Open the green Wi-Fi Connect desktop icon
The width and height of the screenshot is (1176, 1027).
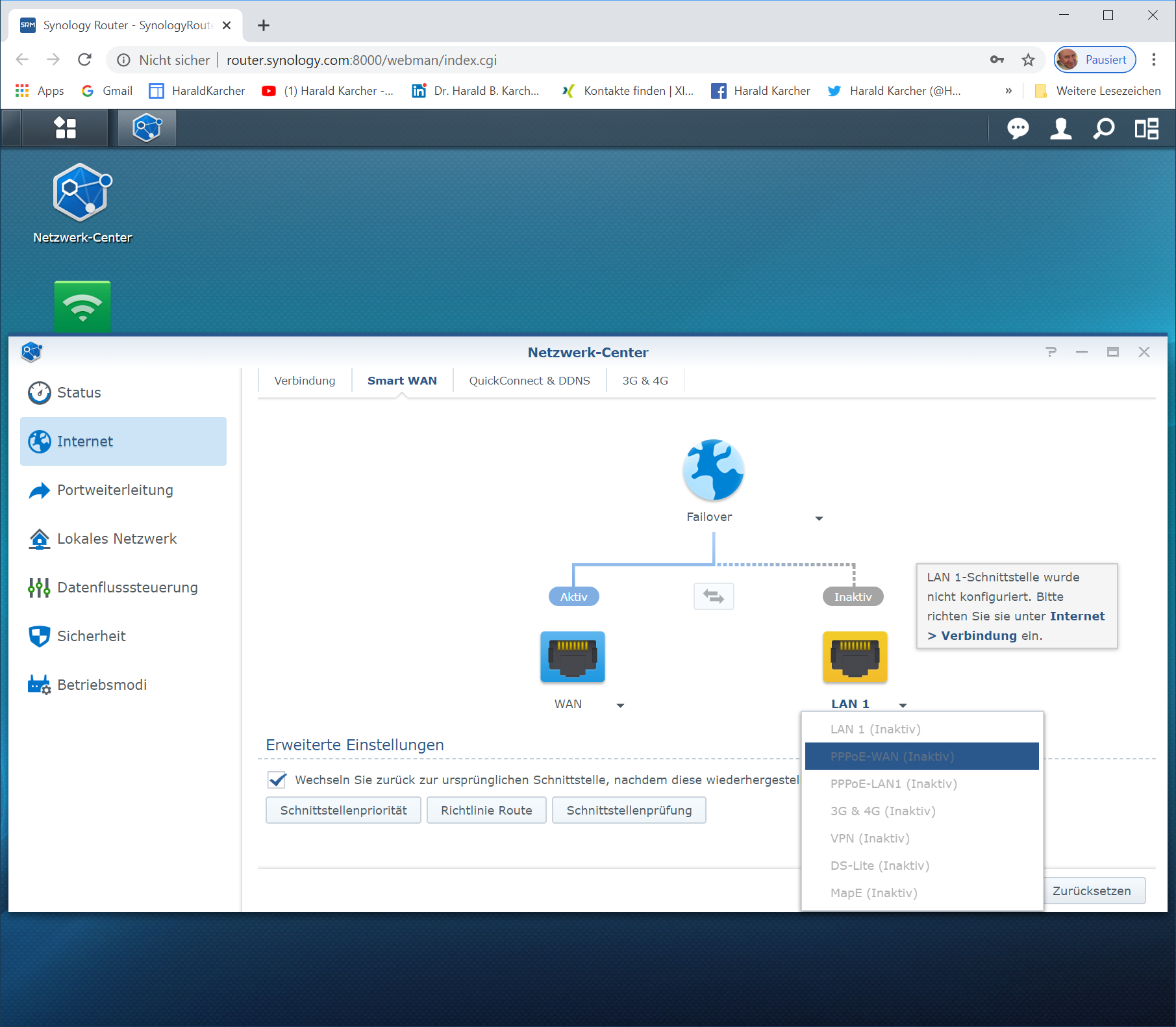[82, 306]
